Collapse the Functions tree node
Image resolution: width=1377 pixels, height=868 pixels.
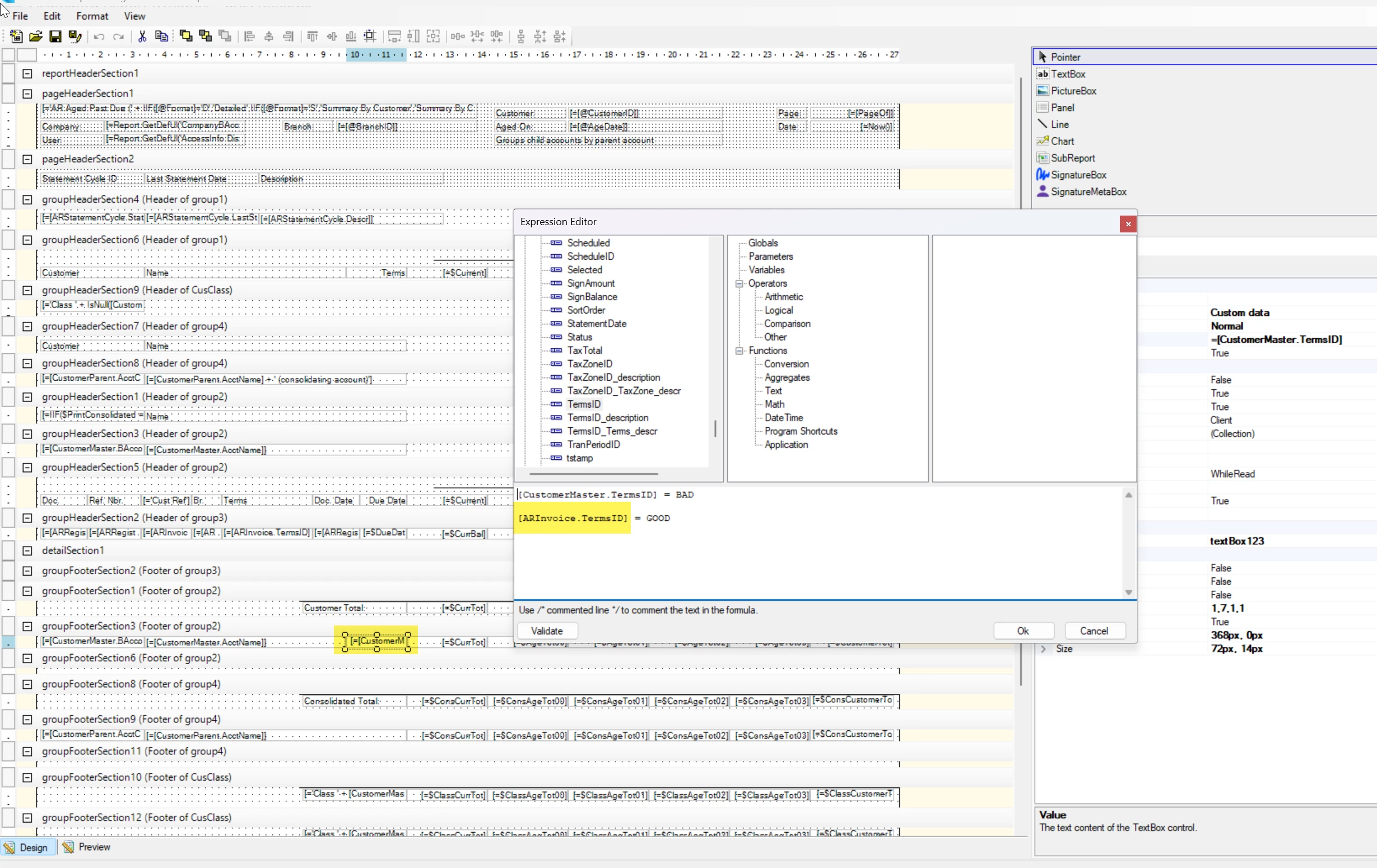[x=739, y=351]
